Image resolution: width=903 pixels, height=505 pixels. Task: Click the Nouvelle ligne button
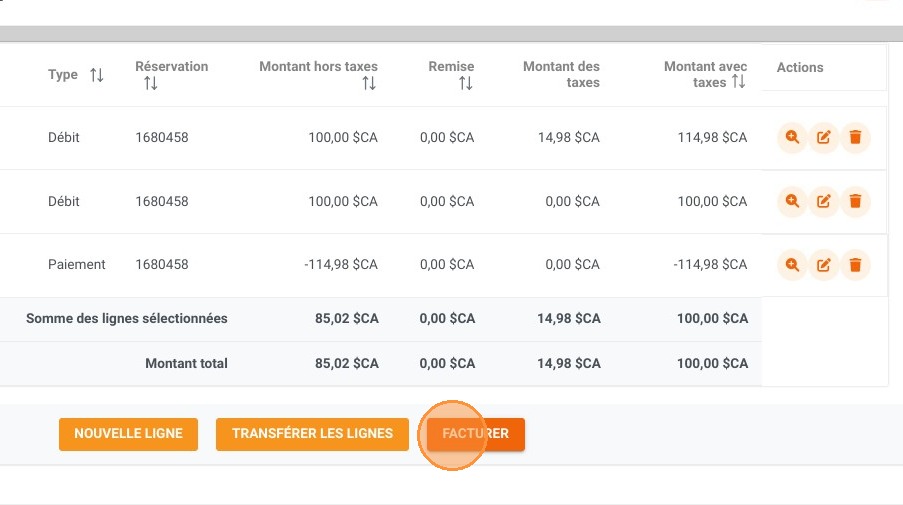click(128, 434)
